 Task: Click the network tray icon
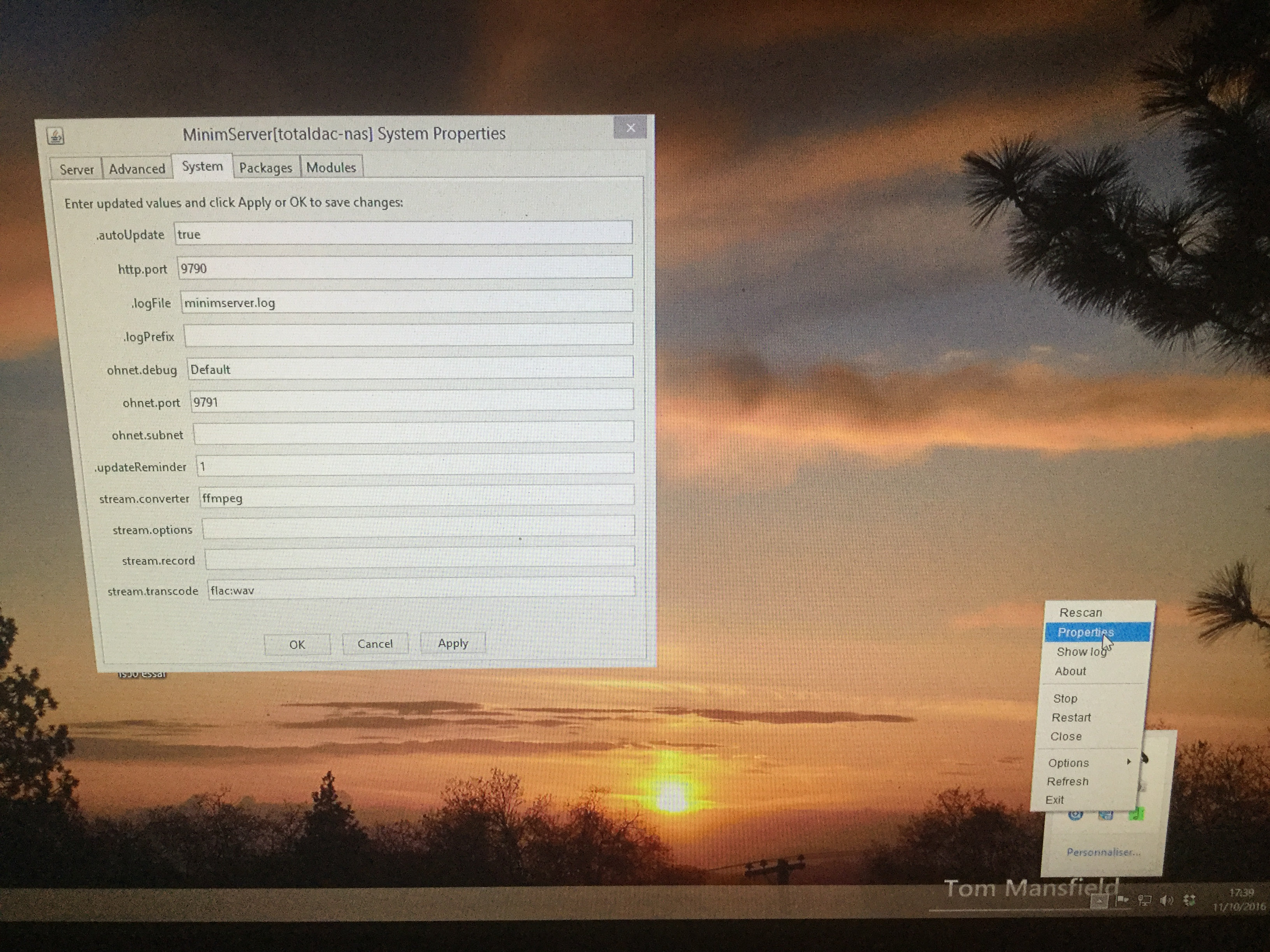coord(1144,900)
